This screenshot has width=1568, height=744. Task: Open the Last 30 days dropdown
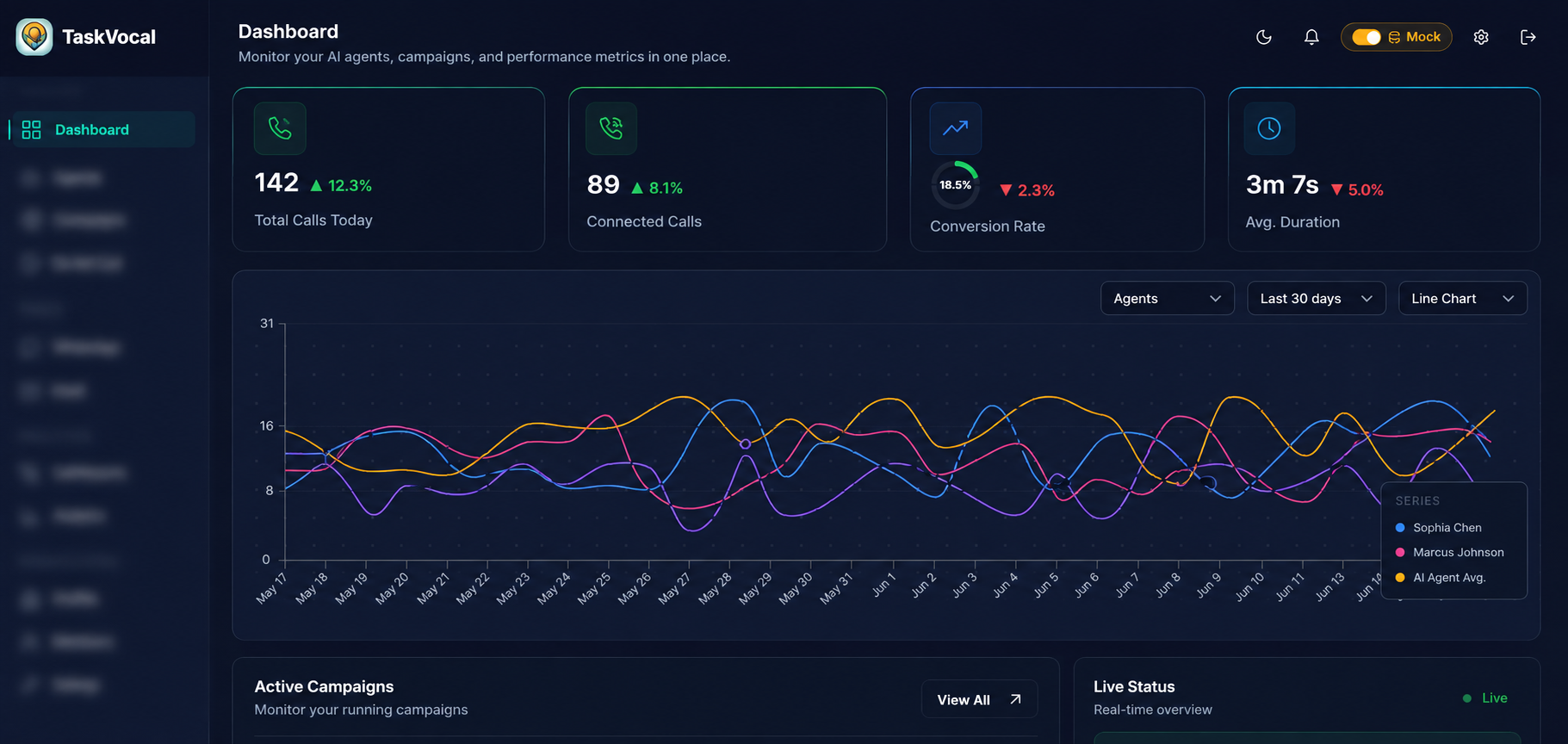(x=1317, y=298)
